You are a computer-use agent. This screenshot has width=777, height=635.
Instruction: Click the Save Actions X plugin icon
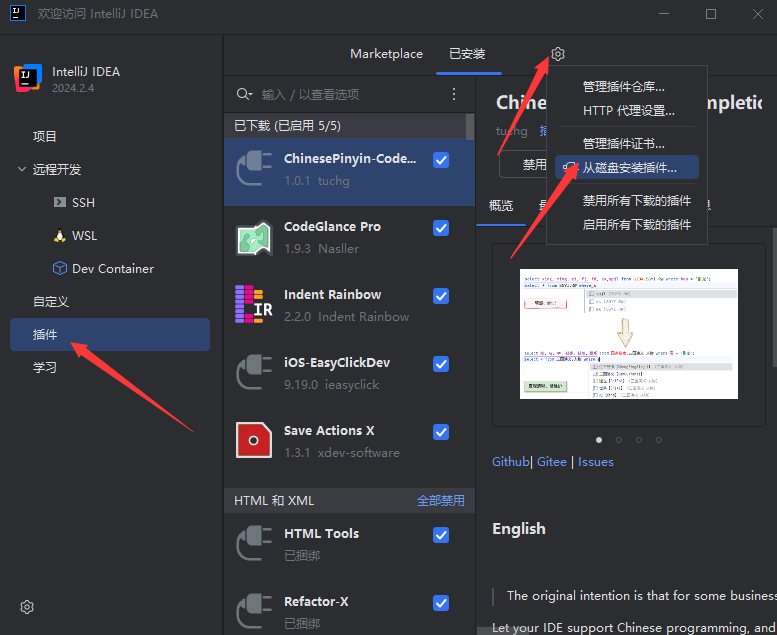tap(254, 441)
